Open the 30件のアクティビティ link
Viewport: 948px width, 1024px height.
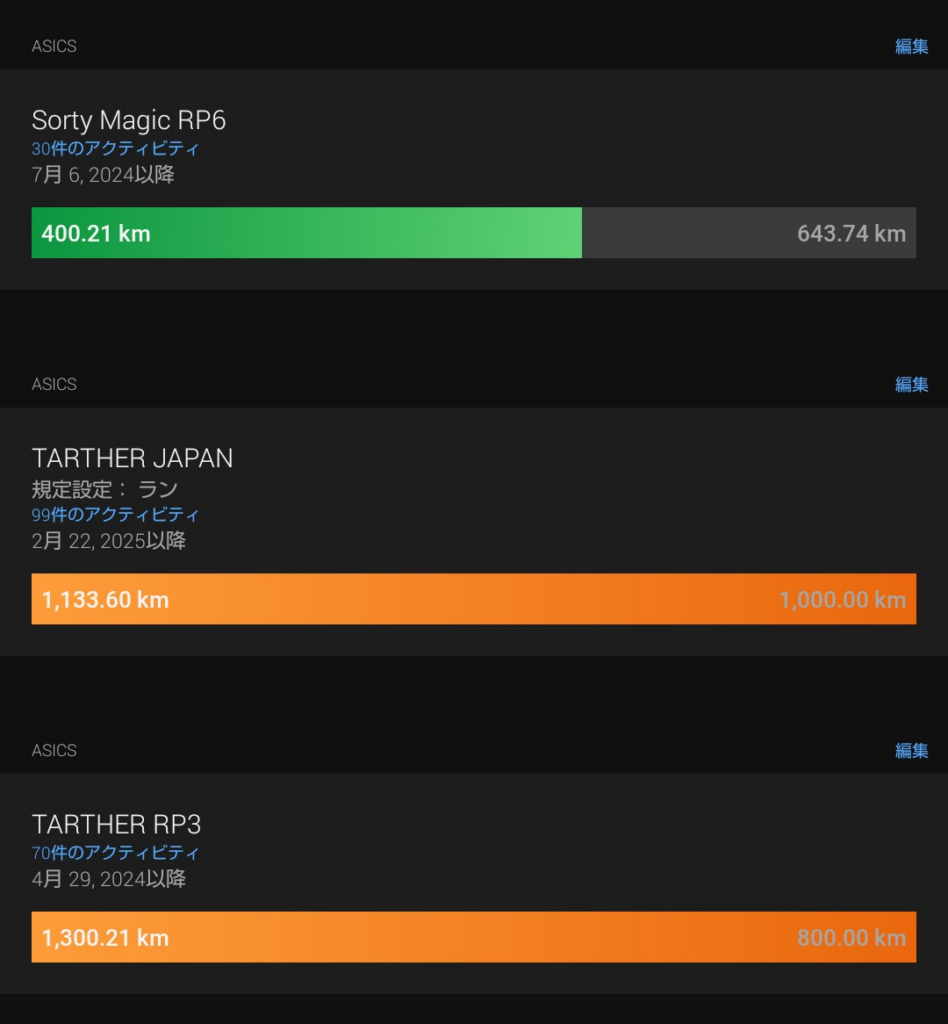(x=115, y=149)
